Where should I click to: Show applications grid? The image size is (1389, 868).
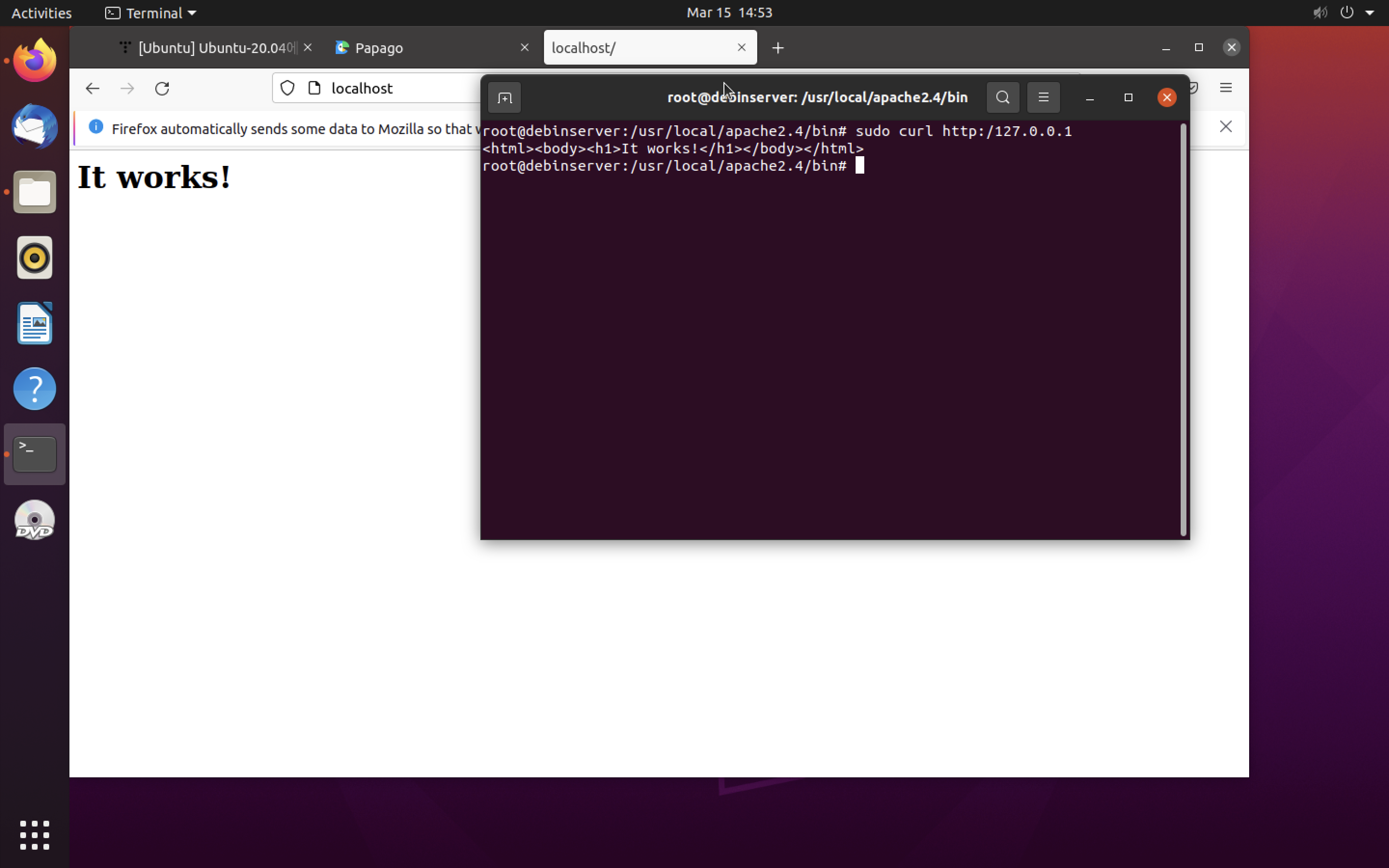[34, 835]
